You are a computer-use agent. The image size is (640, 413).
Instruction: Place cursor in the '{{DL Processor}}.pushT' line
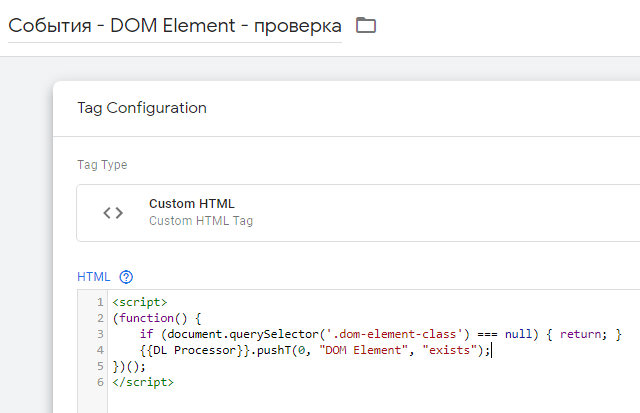tap(315, 350)
